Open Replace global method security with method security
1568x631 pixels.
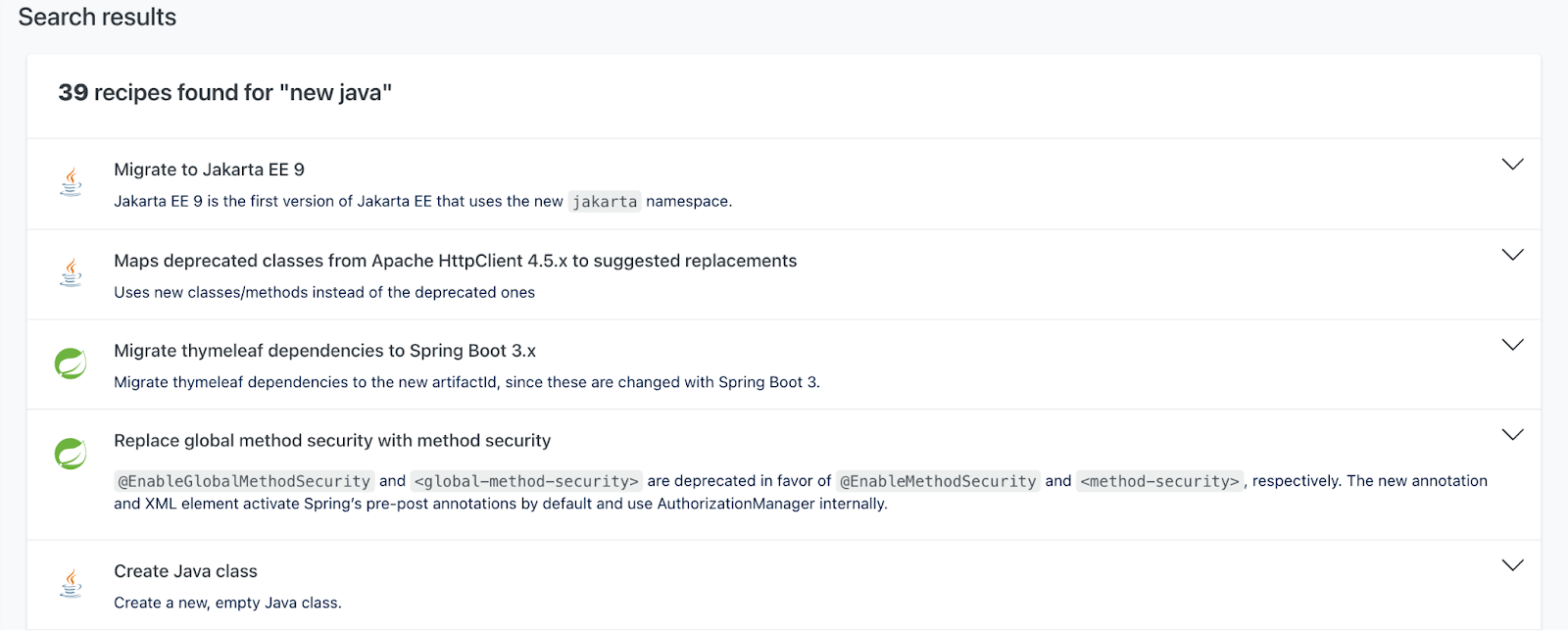332,441
